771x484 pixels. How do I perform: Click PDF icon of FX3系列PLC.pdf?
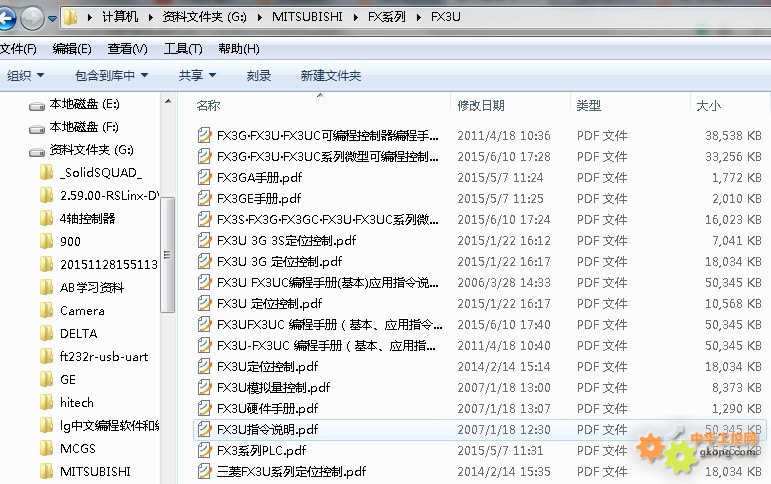point(204,450)
